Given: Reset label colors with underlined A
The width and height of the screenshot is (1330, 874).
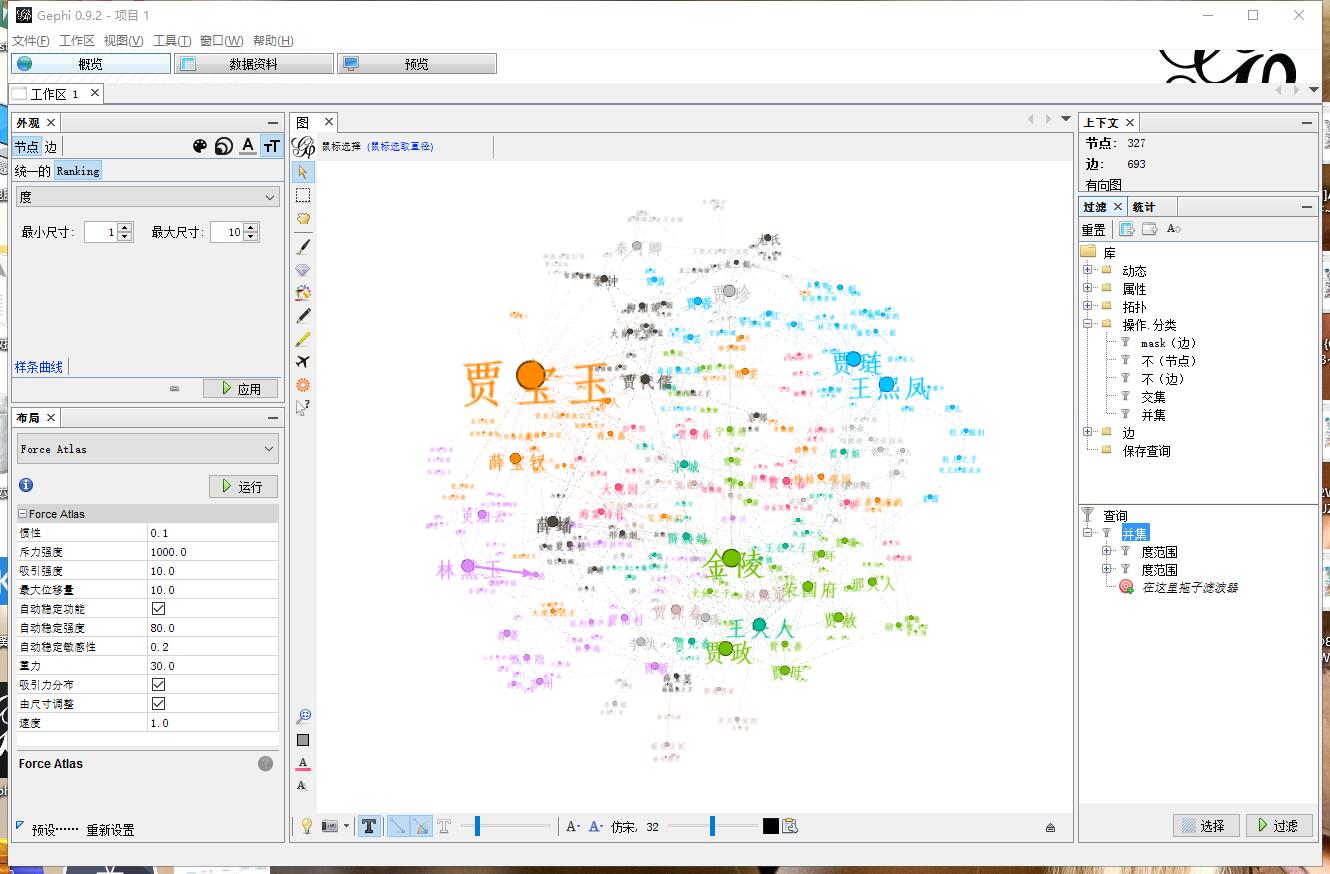Looking at the screenshot, I should pyautogui.click(x=303, y=764).
